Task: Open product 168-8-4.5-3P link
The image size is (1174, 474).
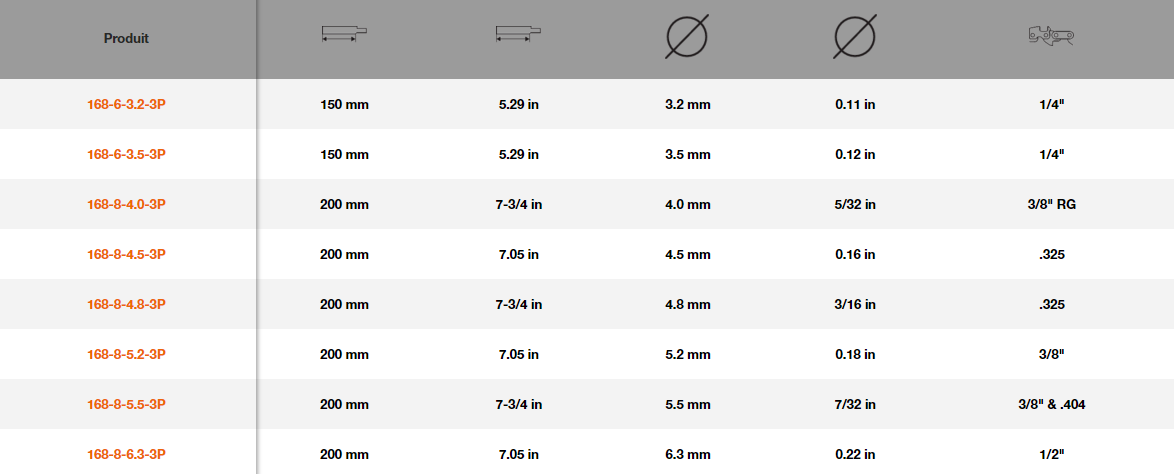Action: pos(127,255)
